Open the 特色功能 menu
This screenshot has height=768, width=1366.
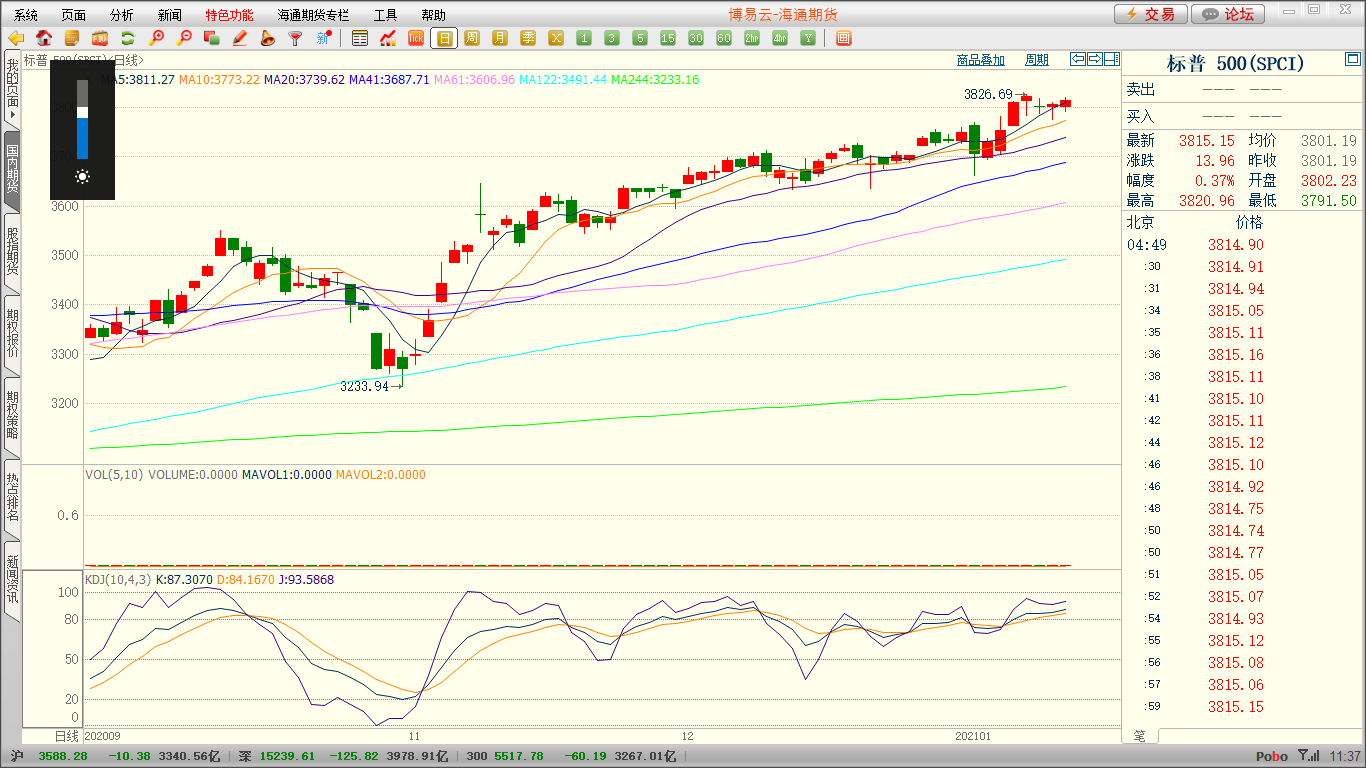[229, 15]
